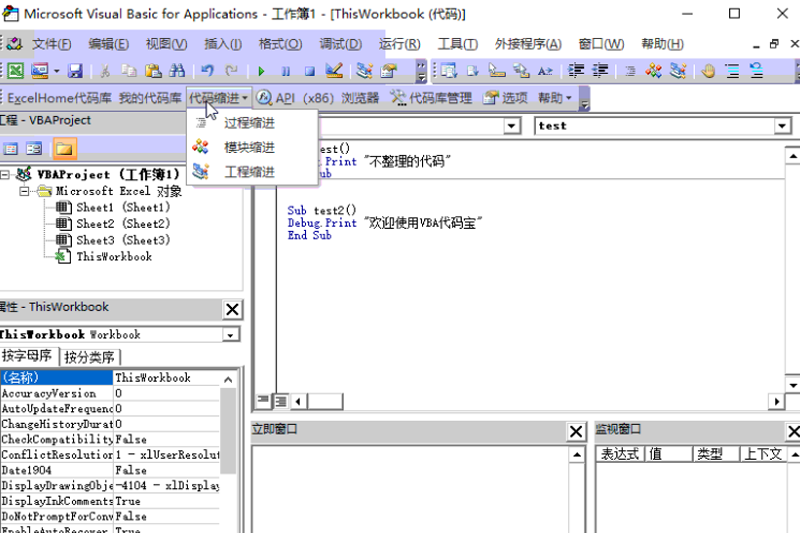The width and height of the screenshot is (800, 533).
Task: Click the 选项 button
Action: pyautogui.click(x=505, y=98)
